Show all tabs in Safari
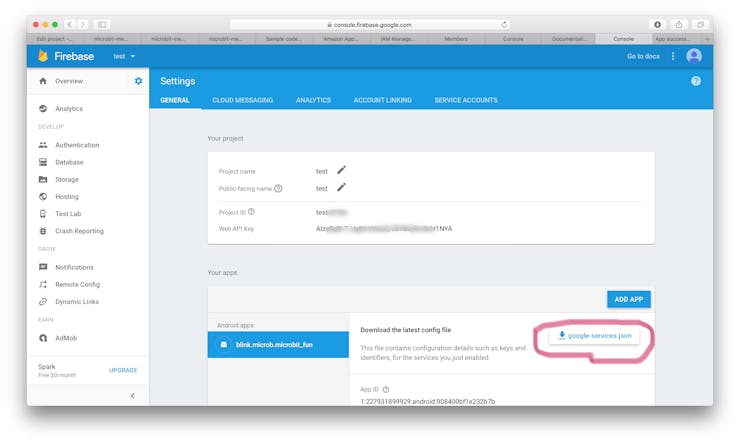Screen dimensions: 740x444 [x=700, y=25]
